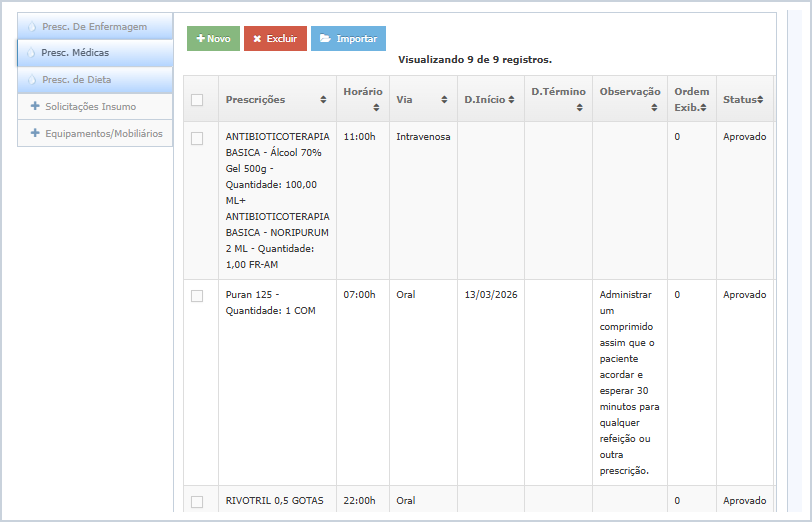This screenshot has height=522, width=812.
Task: Click the Prescrições column header label
Action: coord(255,99)
